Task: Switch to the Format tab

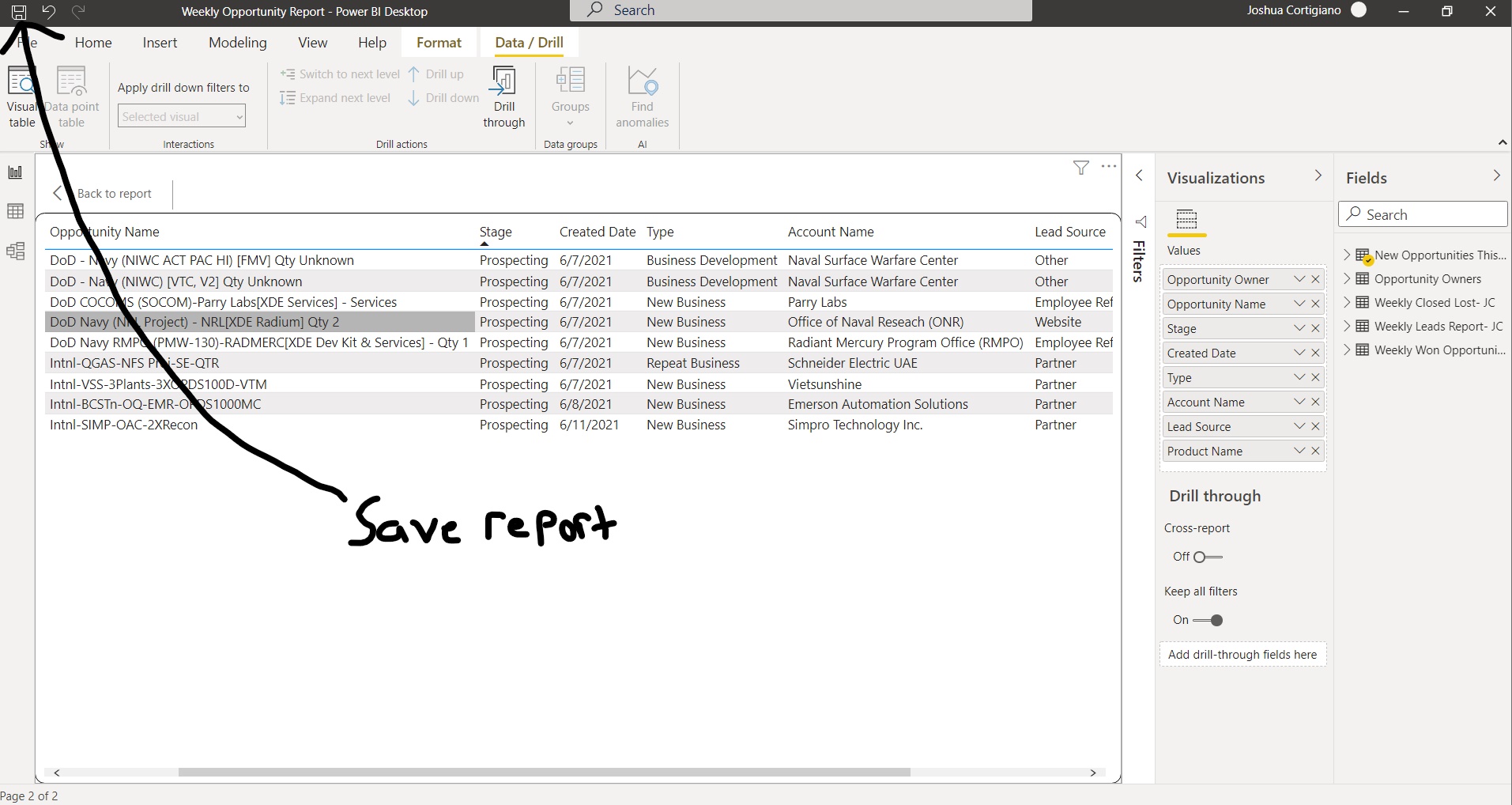Action: [x=439, y=43]
